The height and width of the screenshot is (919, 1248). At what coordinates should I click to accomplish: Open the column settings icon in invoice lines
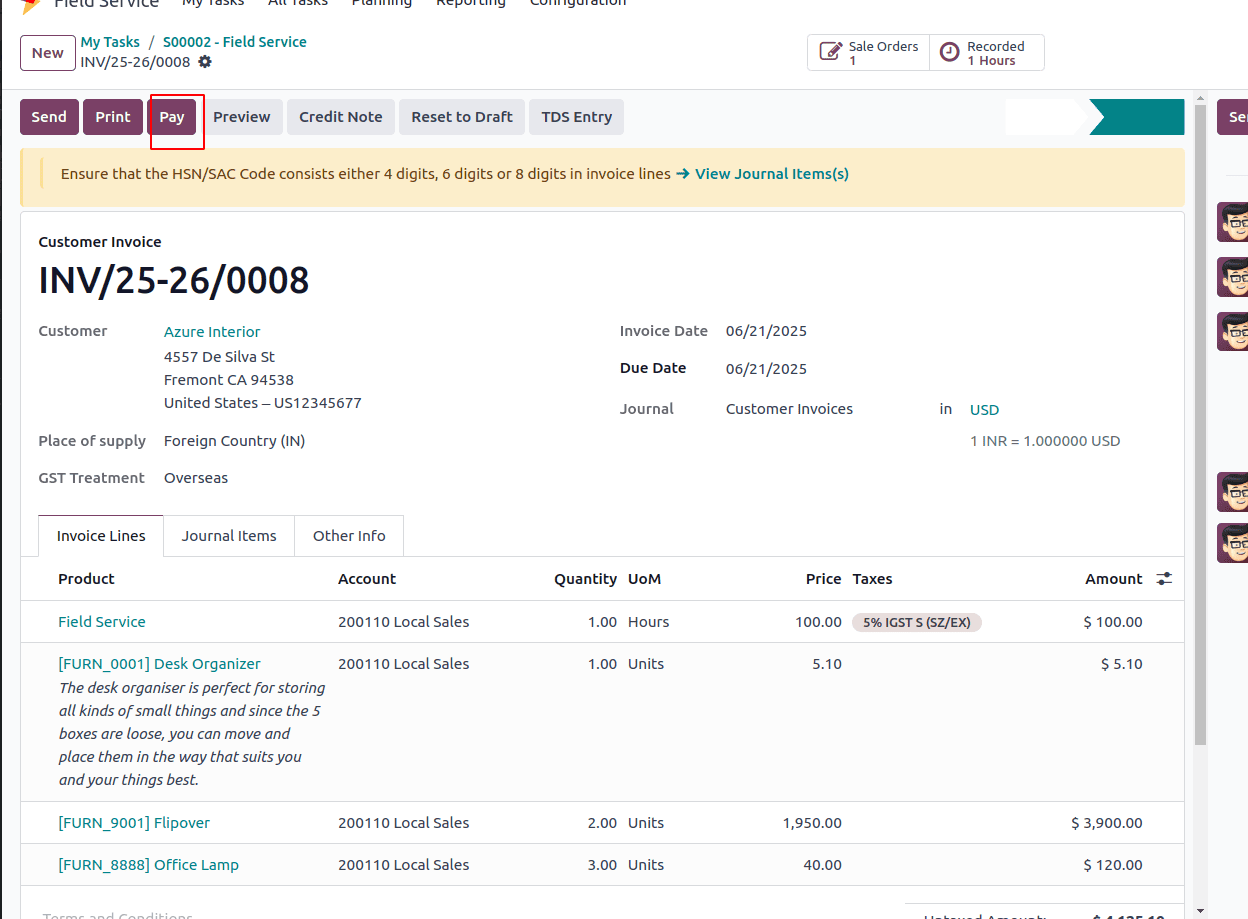1164,579
